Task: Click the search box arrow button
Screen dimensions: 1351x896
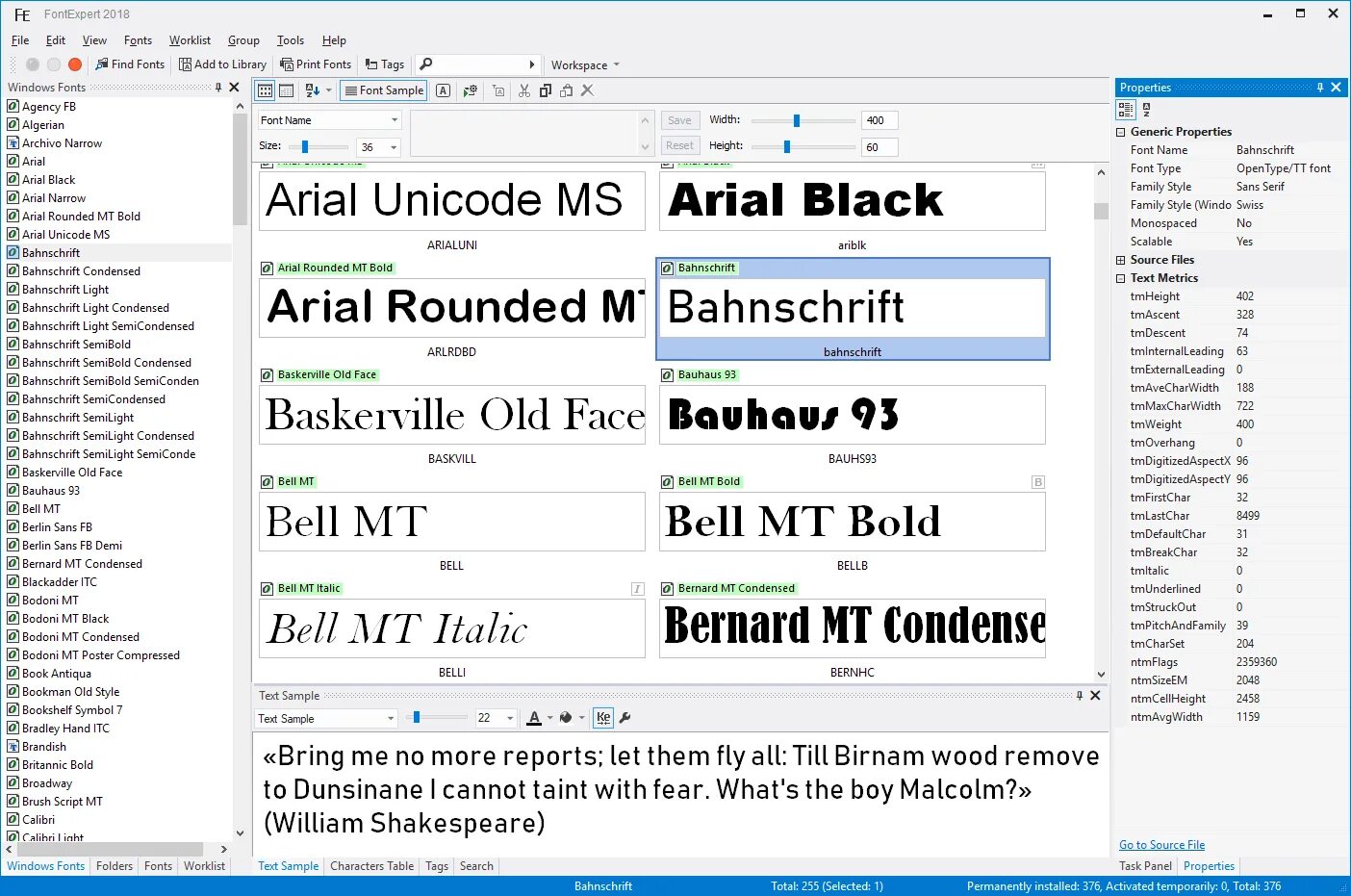Action: click(532, 64)
